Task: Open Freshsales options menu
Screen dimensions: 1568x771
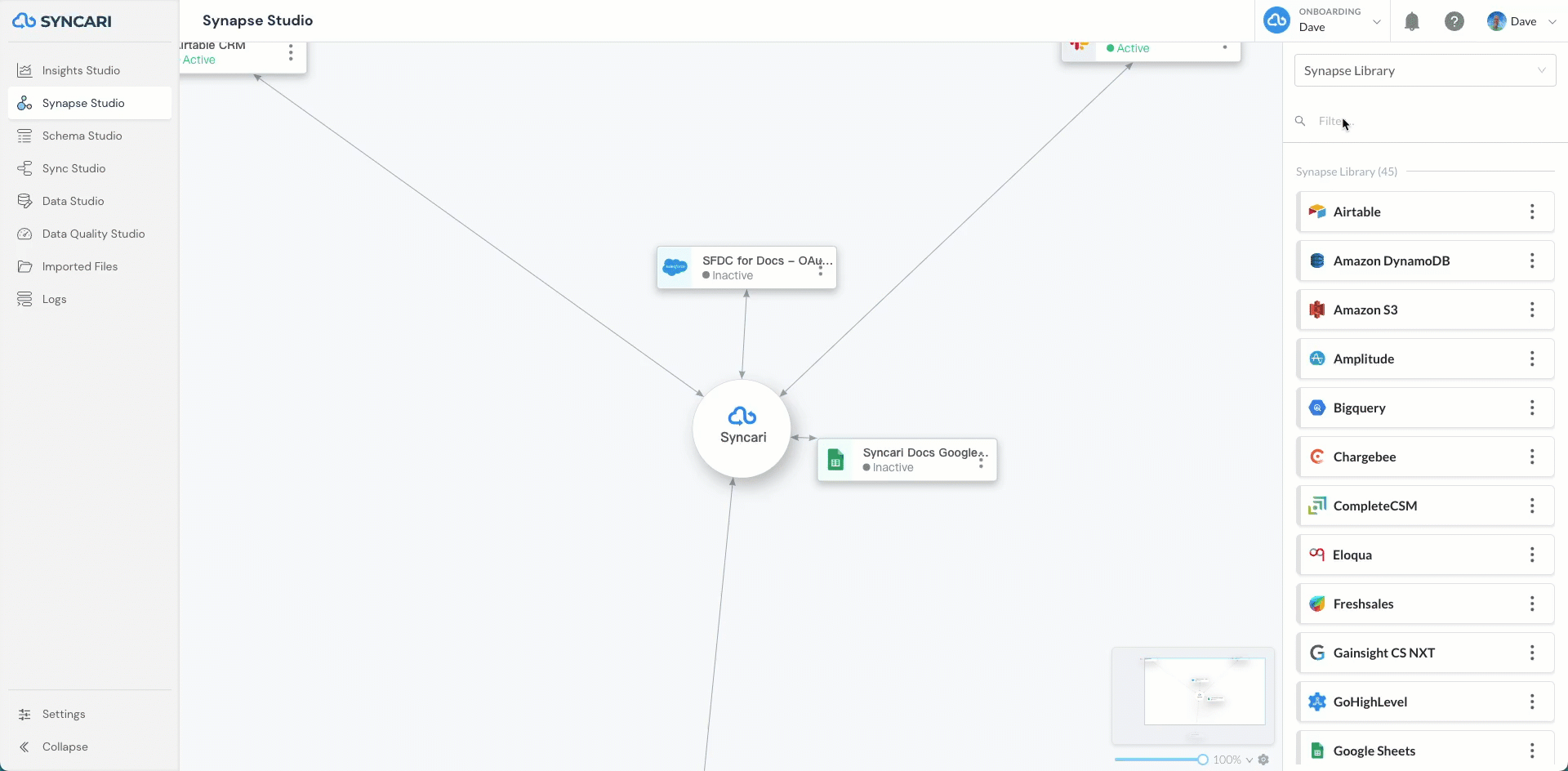Action: click(x=1532, y=604)
